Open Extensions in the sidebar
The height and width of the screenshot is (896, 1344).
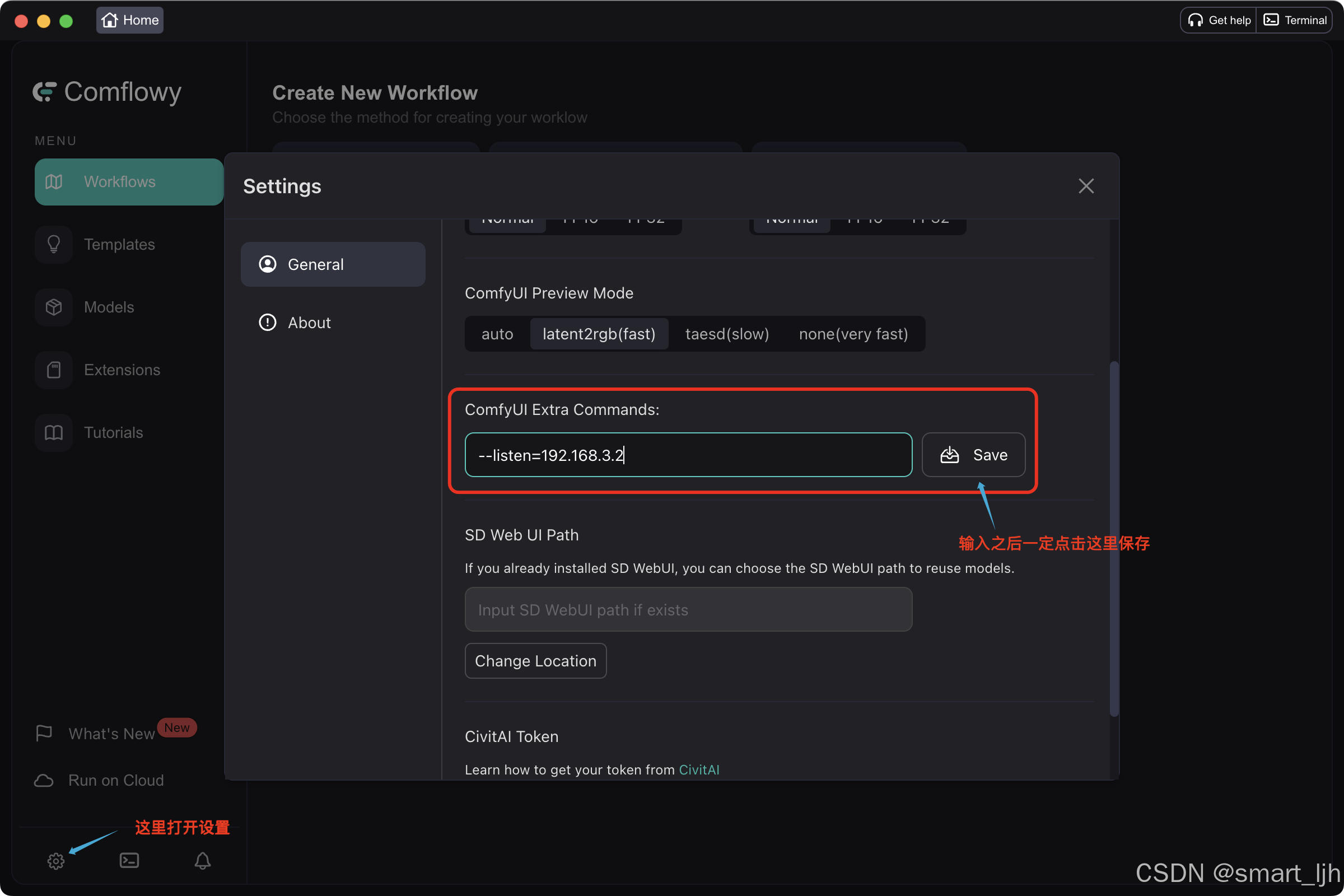121,370
